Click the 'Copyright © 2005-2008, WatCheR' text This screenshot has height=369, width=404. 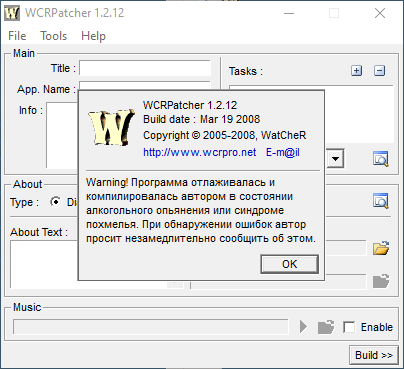(x=224, y=135)
